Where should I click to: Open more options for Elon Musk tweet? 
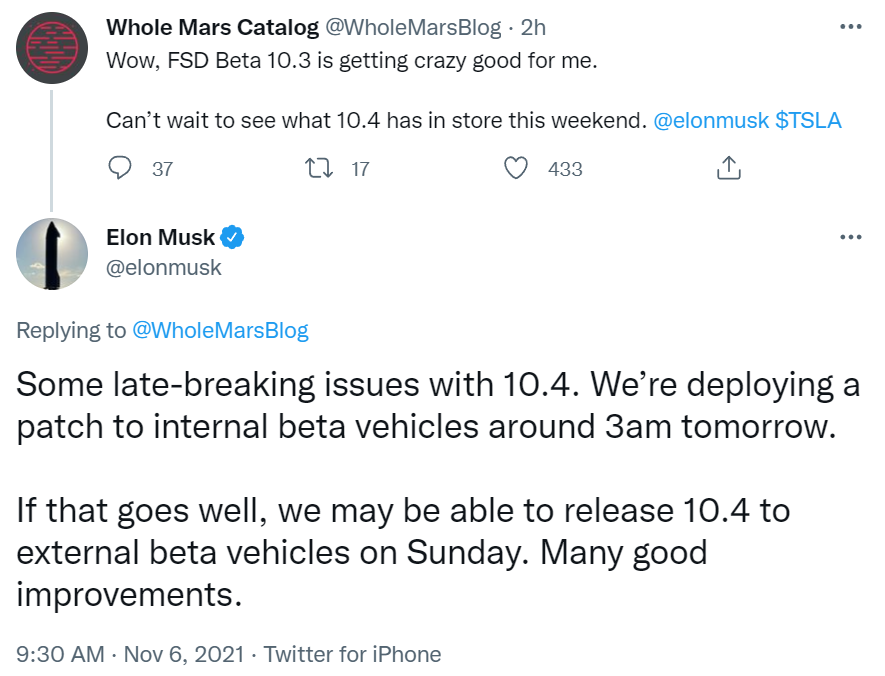pos(850,237)
